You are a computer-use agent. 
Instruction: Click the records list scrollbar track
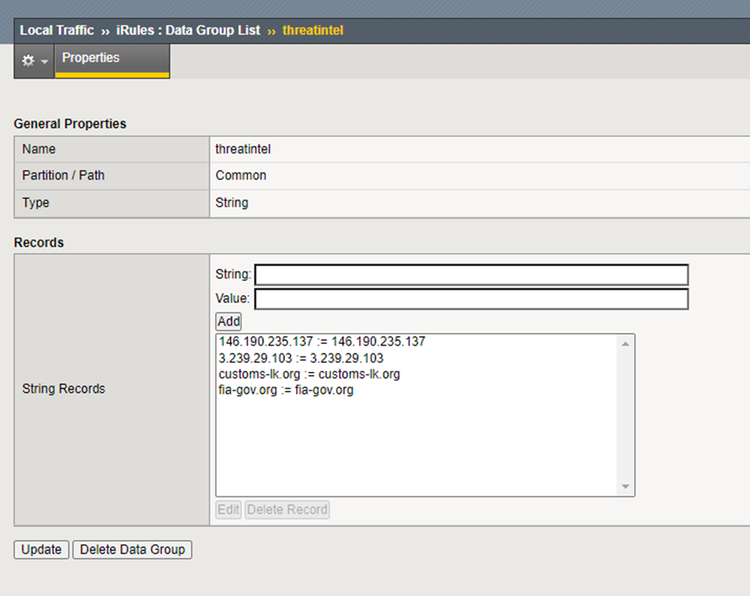pos(626,415)
